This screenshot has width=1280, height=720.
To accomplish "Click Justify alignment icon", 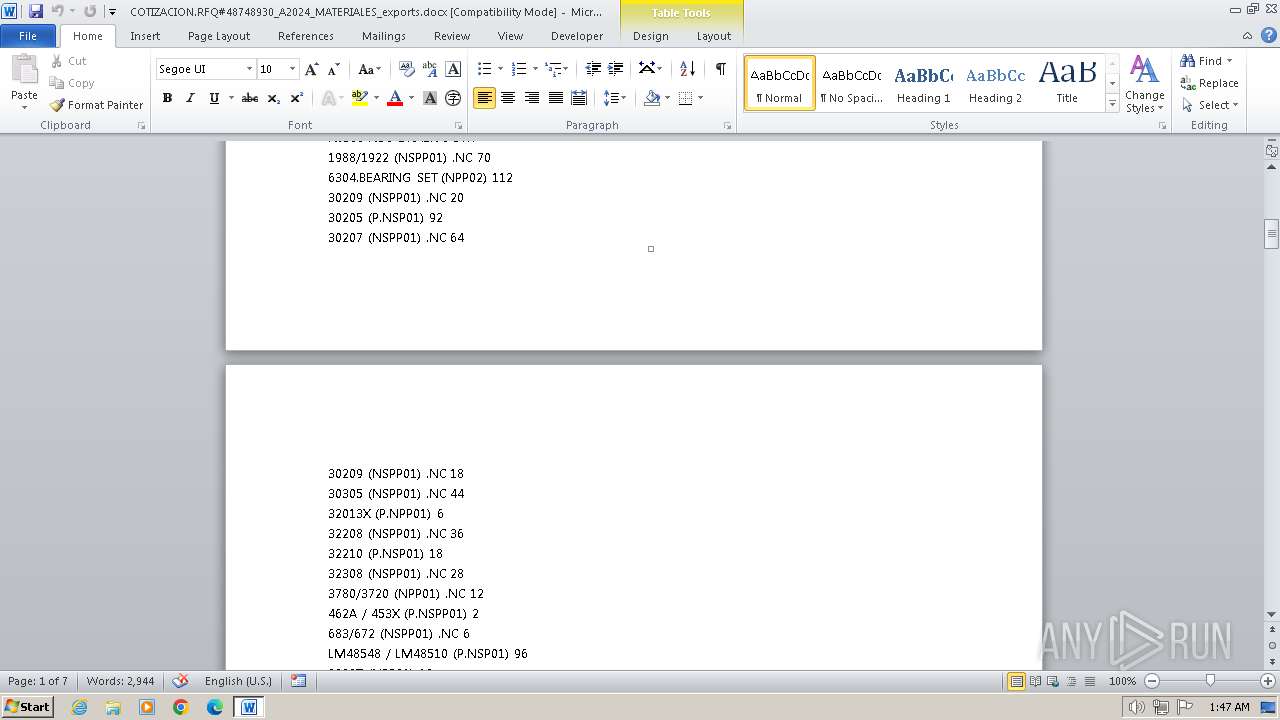I will (555, 98).
